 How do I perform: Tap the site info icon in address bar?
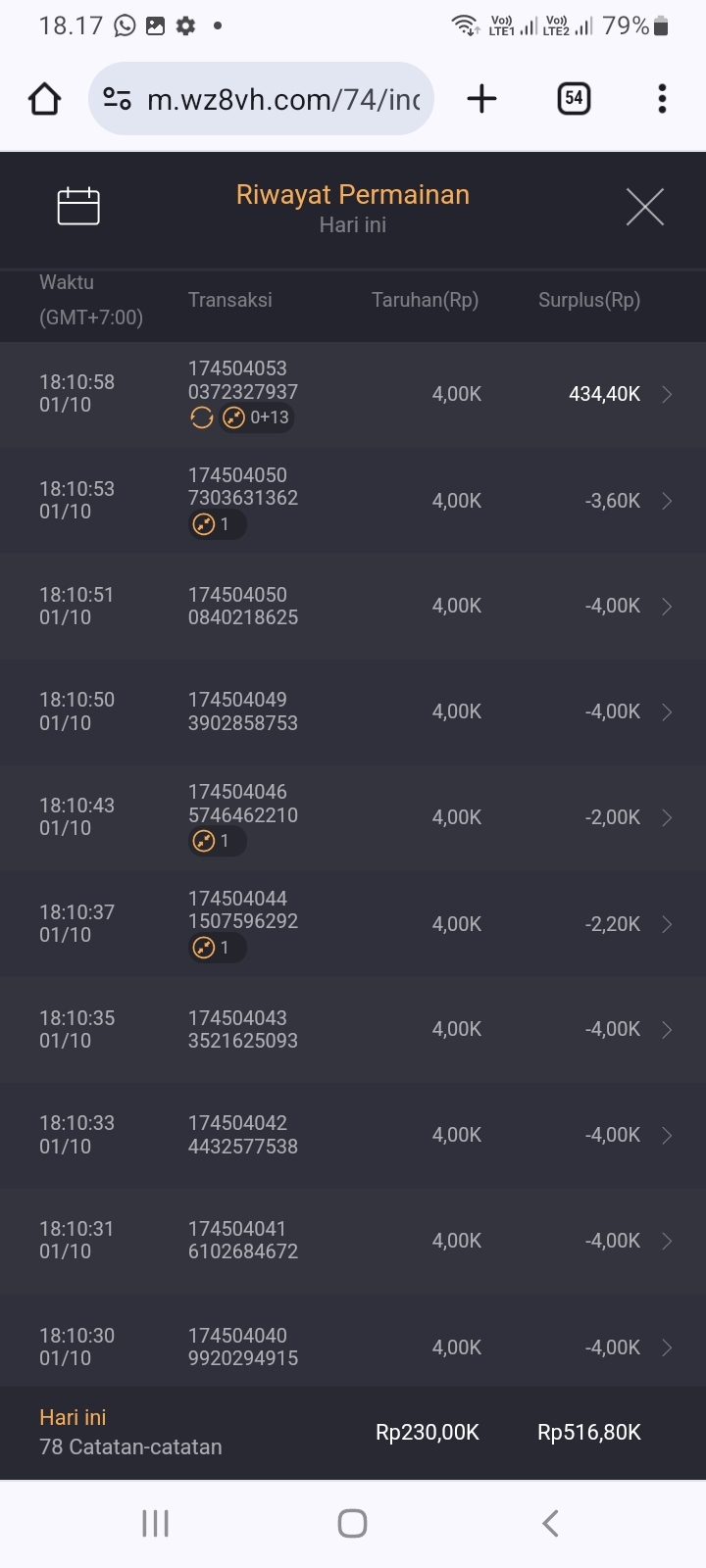click(x=118, y=99)
